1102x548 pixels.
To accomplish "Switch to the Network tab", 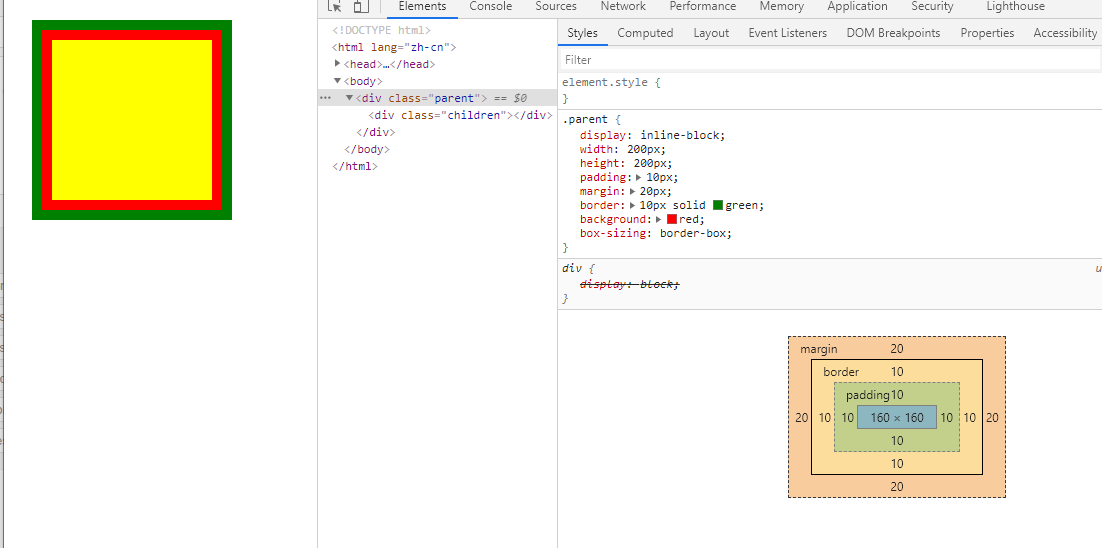I will [x=623, y=6].
